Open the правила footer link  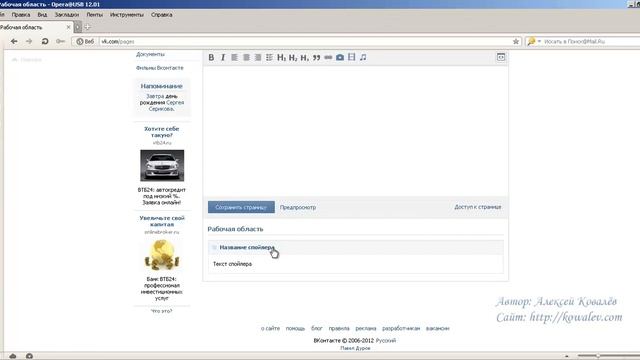[x=339, y=328]
